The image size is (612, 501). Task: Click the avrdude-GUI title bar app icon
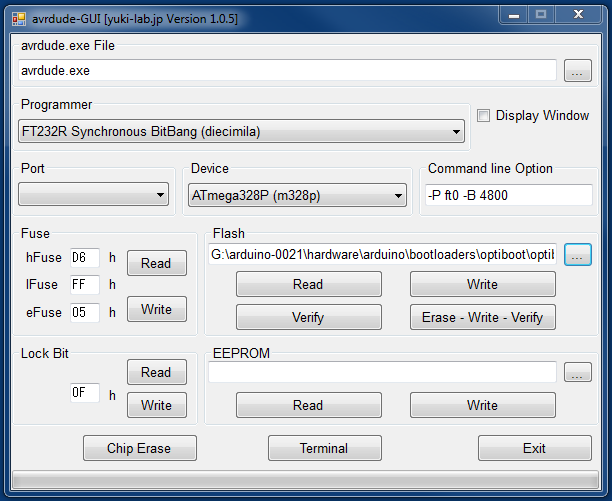tap(18, 19)
